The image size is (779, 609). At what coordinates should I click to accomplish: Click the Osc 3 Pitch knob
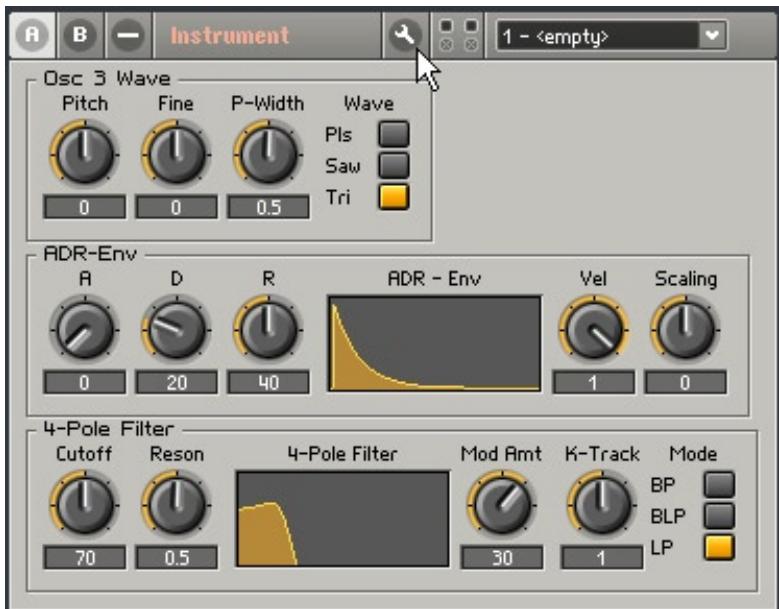point(84,153)
